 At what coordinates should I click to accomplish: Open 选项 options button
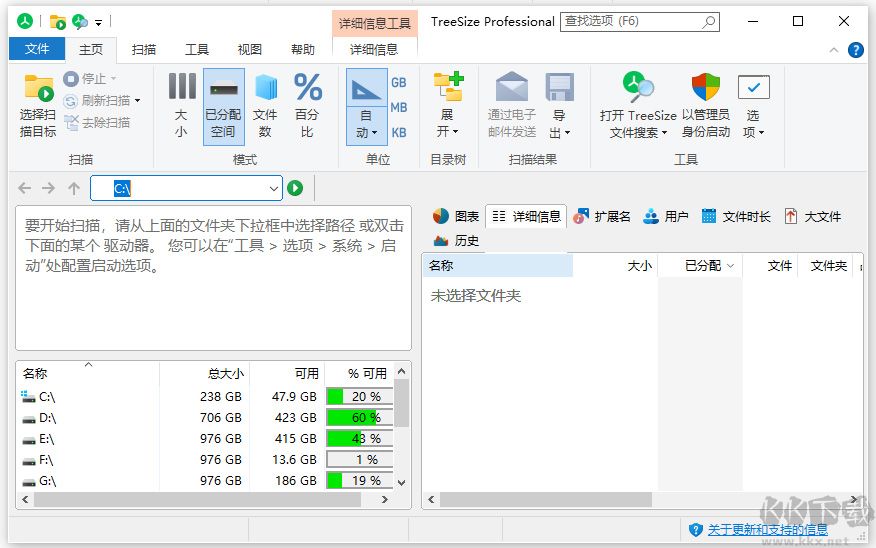(x=754, y=106)
